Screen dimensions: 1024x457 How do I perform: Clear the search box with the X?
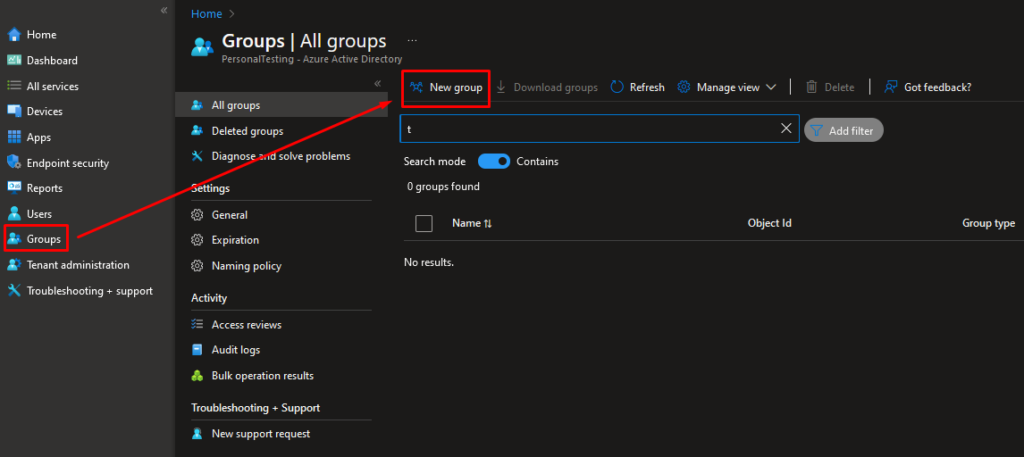tap(786, 129)
